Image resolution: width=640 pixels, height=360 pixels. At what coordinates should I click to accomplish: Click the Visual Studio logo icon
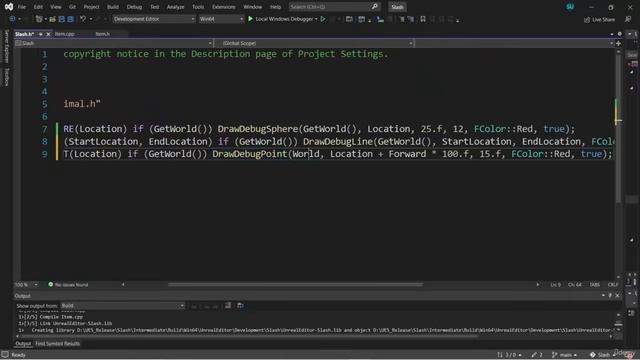tap(9, 7)
